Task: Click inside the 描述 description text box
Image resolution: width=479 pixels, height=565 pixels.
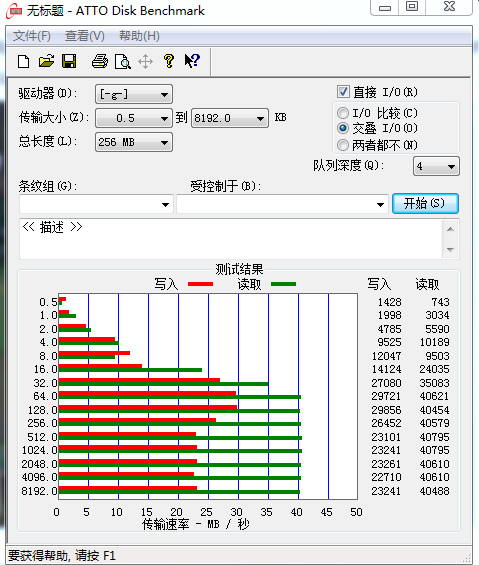Action: 231,239
